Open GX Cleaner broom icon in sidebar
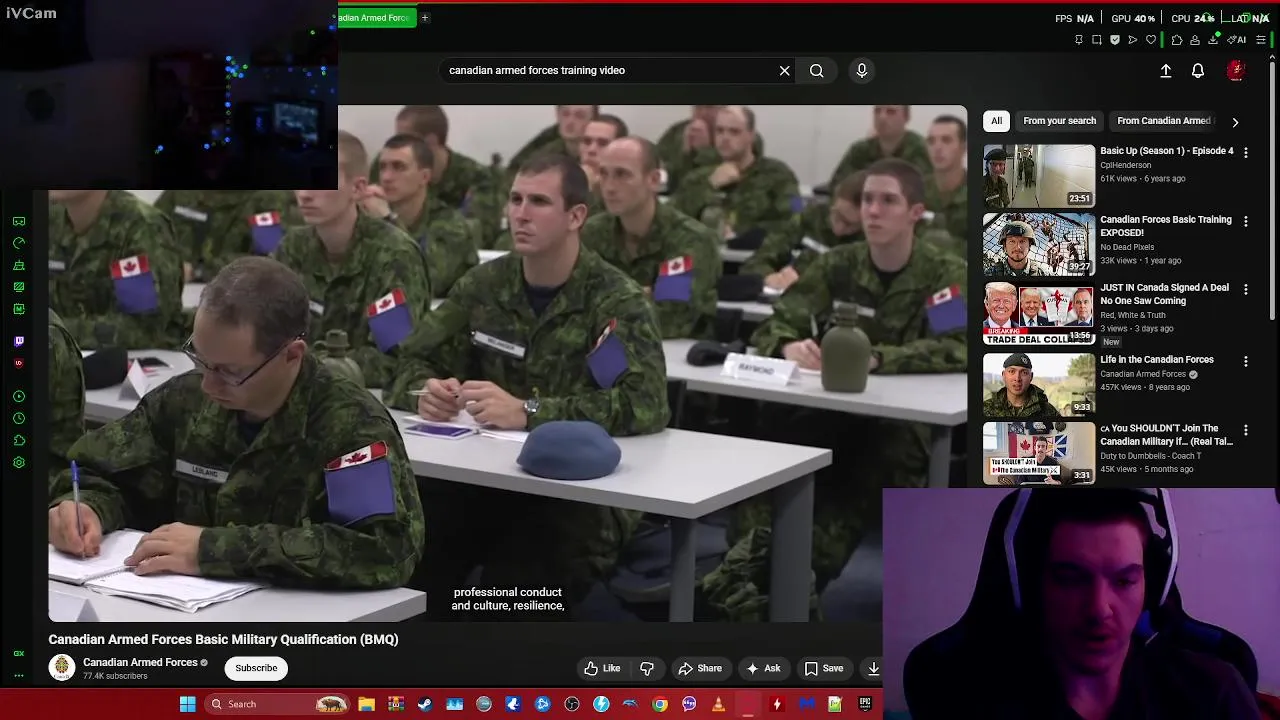Image resolution: width=1280 pixels, height=720 pixels. 19,265
